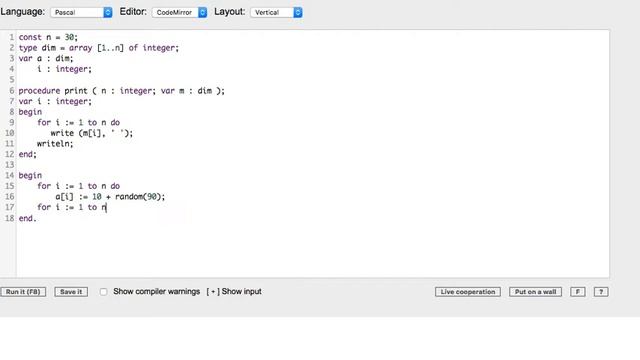
Task: Click line 'type dim = array [1..n] of integer;'
Action: point(99,48)
